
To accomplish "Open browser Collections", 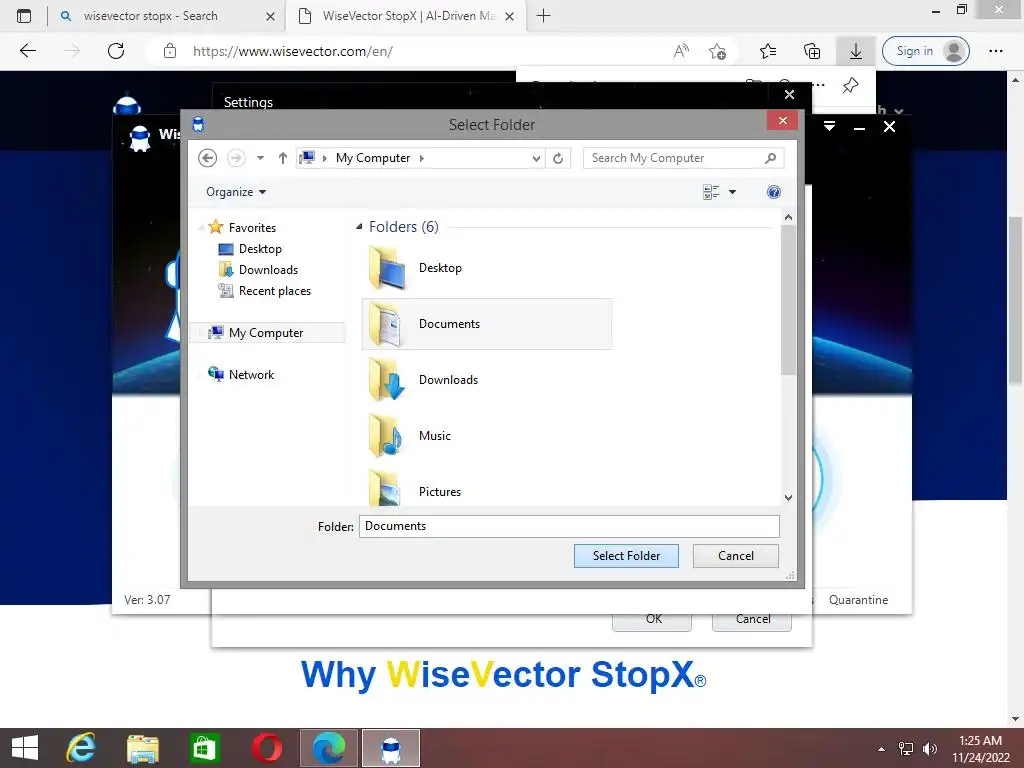I will click(x=812, y=51).
